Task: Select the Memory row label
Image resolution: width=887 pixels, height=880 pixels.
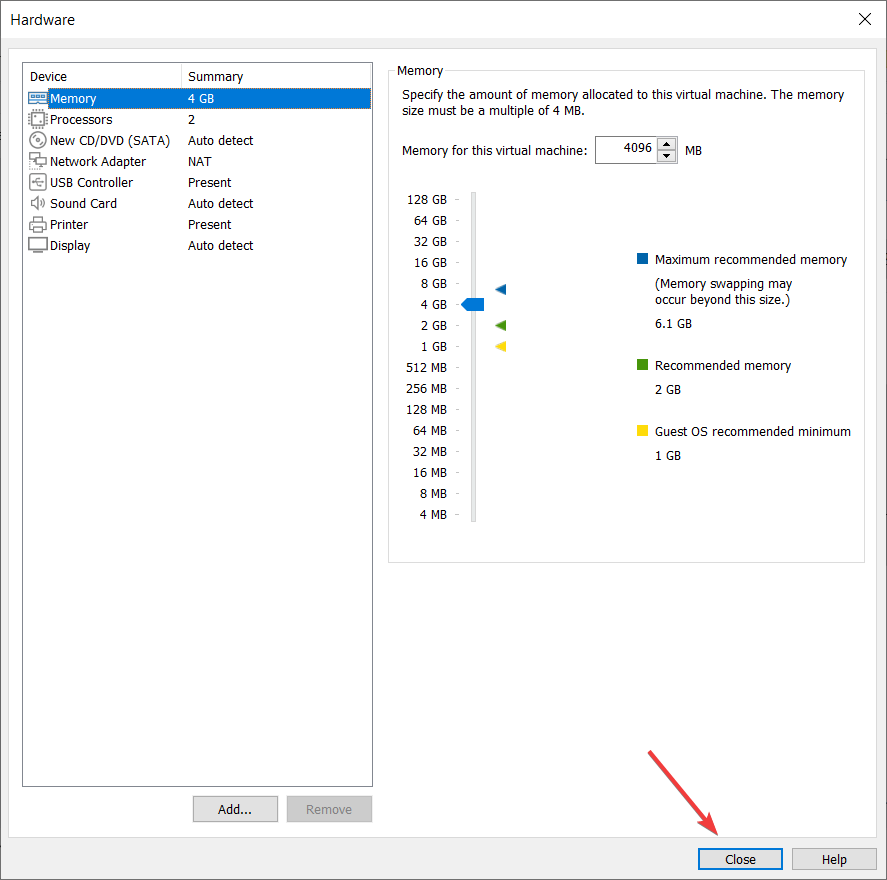Action: click(x=73, y=98)
